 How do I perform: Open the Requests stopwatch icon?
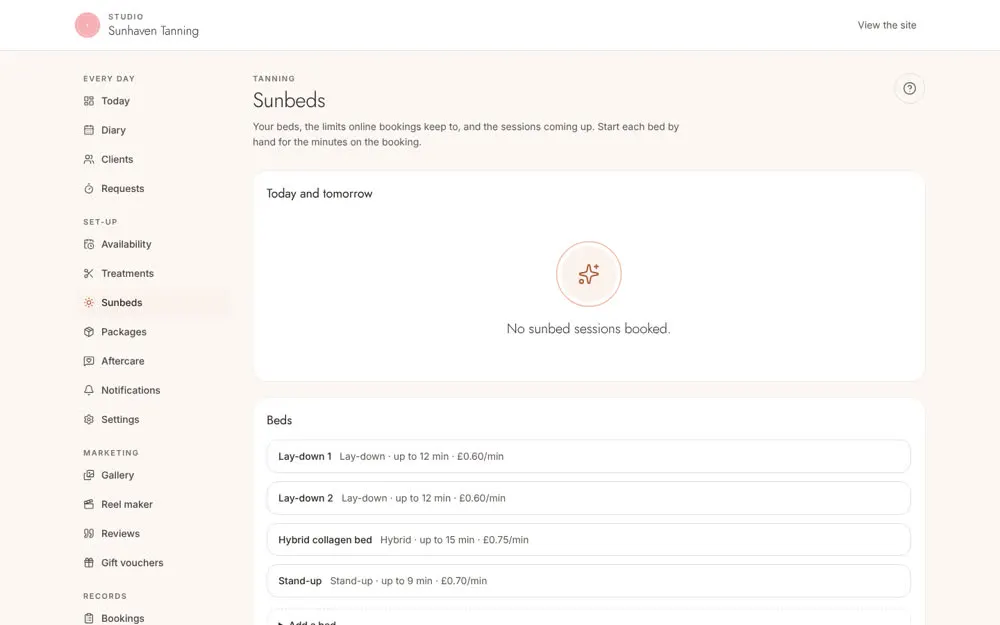[89, 189]
